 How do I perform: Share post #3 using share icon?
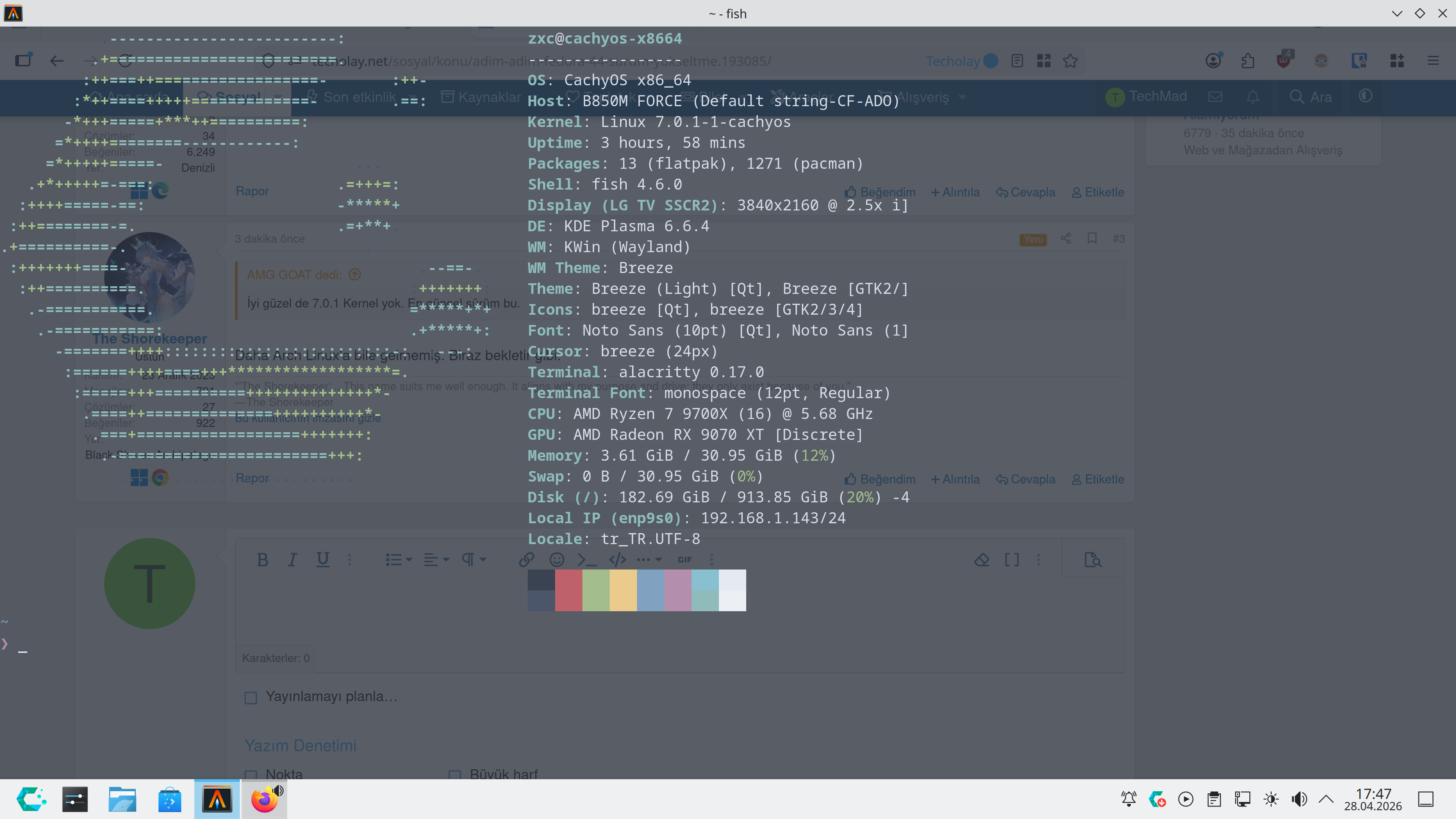pos(1066,238)
